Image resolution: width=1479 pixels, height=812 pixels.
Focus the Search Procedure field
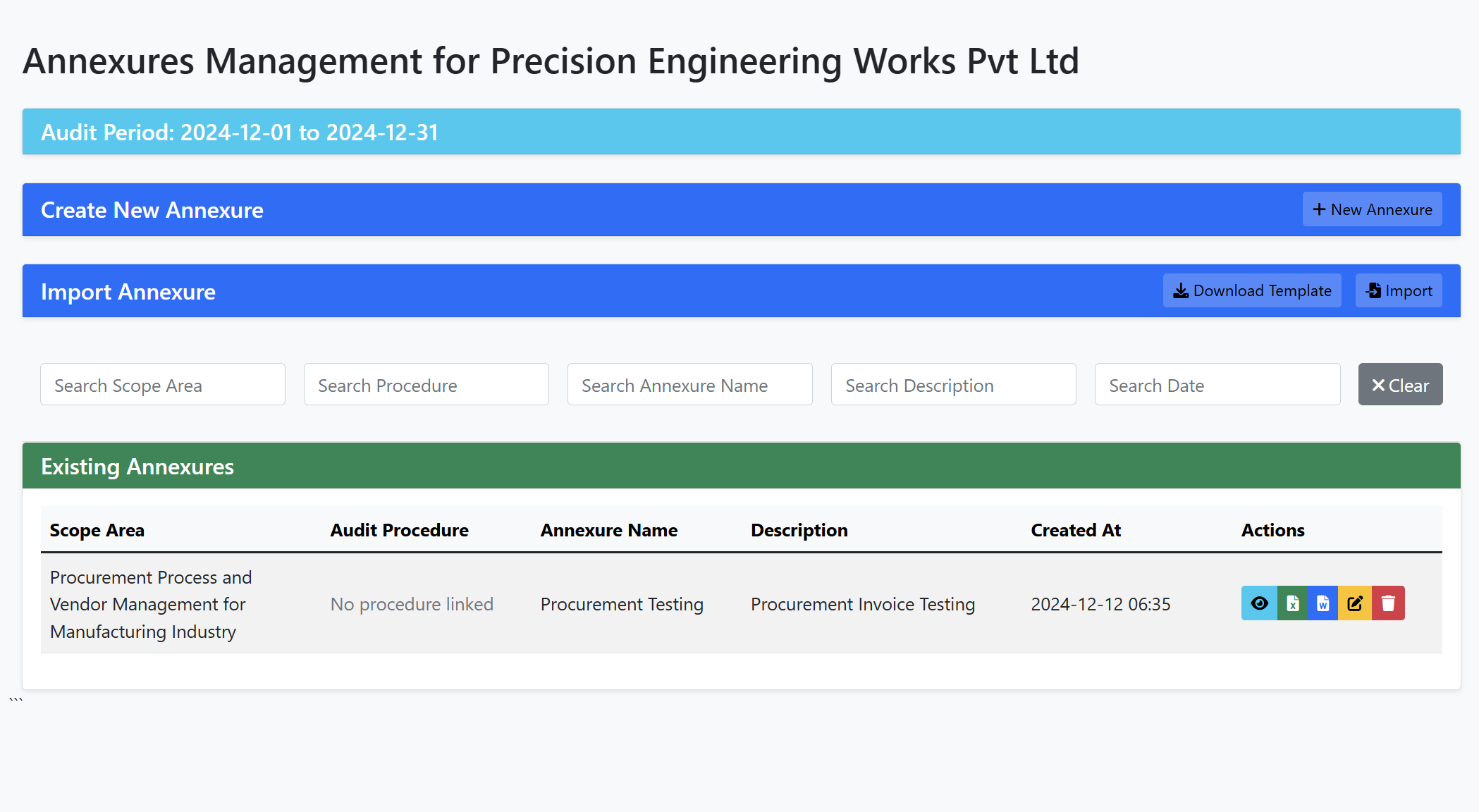pyautogui.click(x=426, y=385)
